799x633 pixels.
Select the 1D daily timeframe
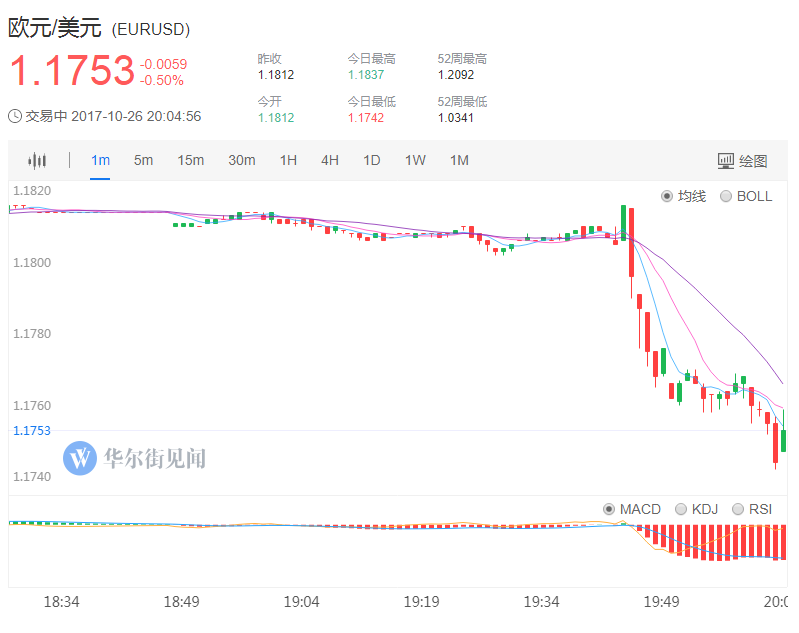[371, 161]
